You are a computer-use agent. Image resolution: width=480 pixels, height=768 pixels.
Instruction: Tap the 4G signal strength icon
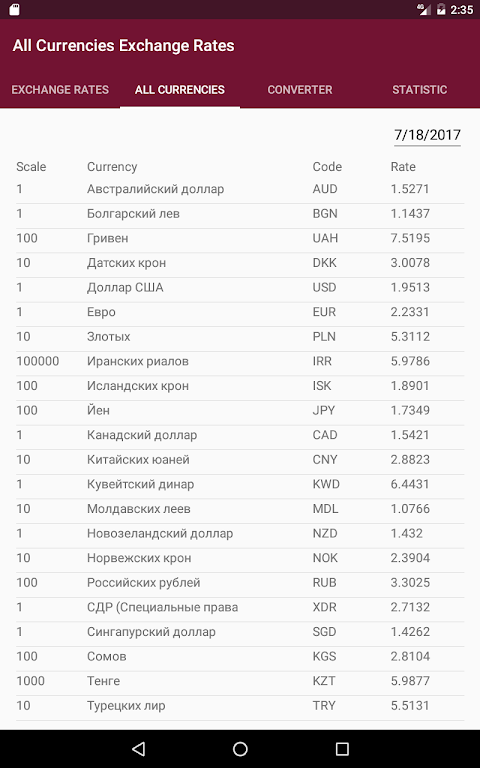click(424, 9)
